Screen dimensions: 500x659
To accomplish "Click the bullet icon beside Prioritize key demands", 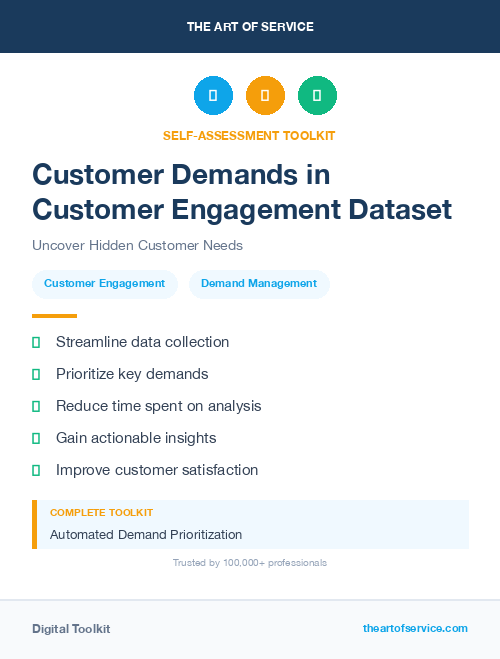I will pyautogui.click(x=36, y=374).
